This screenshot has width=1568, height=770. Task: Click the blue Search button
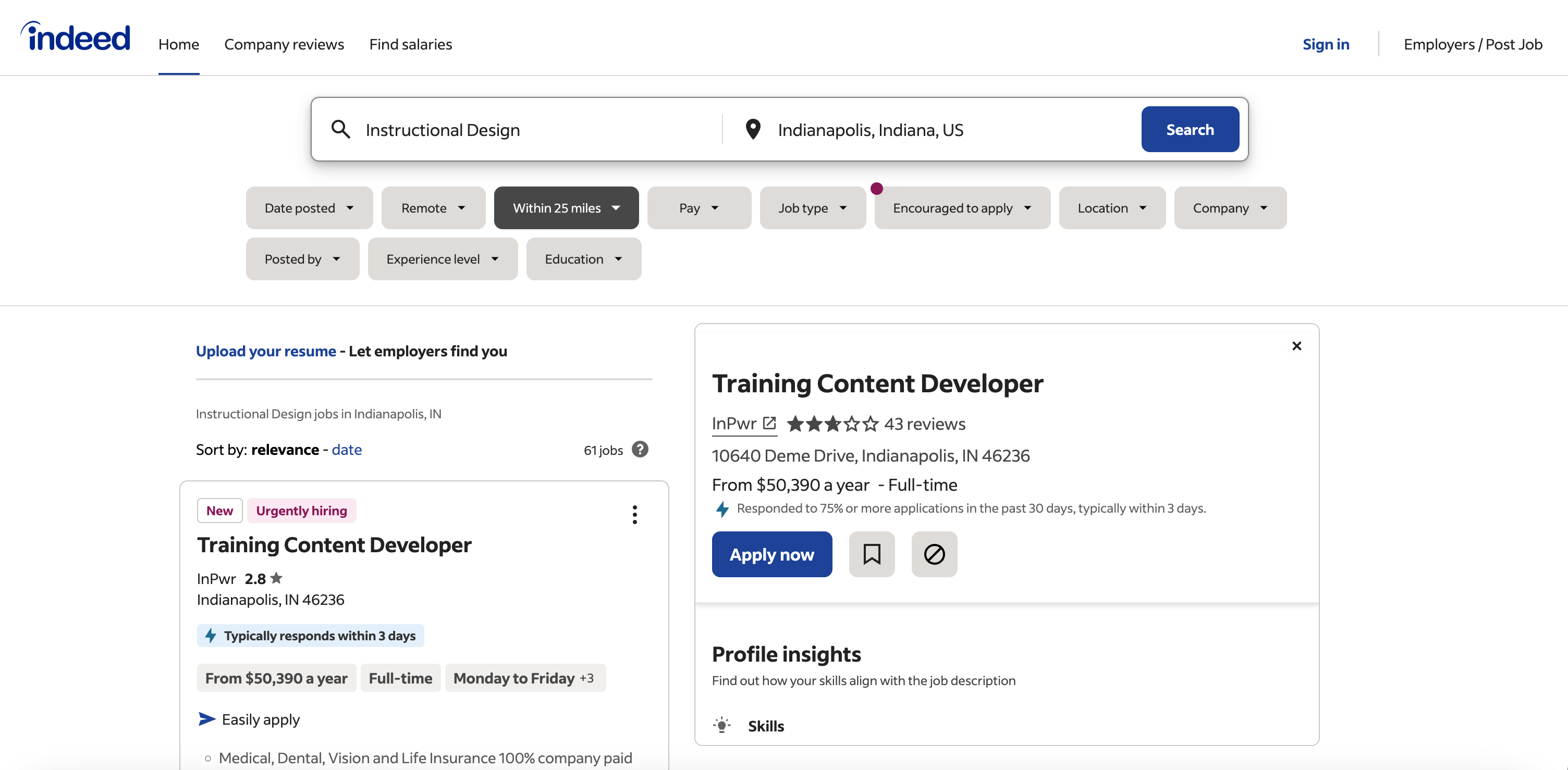pos(1190,130)
